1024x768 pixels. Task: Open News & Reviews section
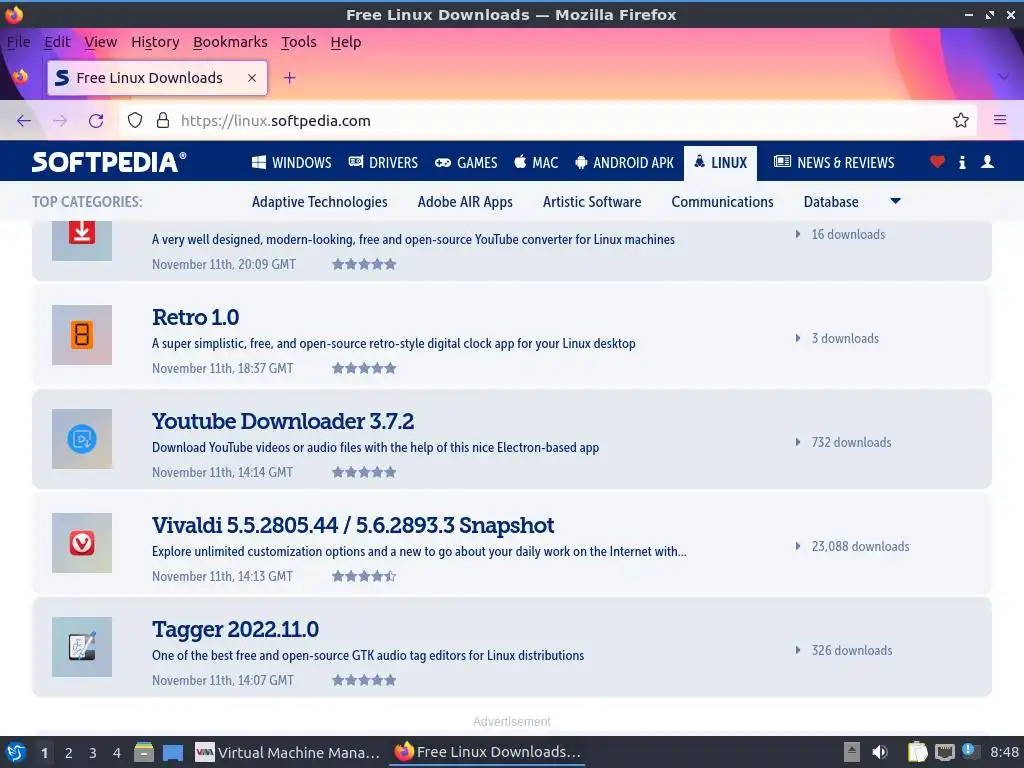point(834,163)
